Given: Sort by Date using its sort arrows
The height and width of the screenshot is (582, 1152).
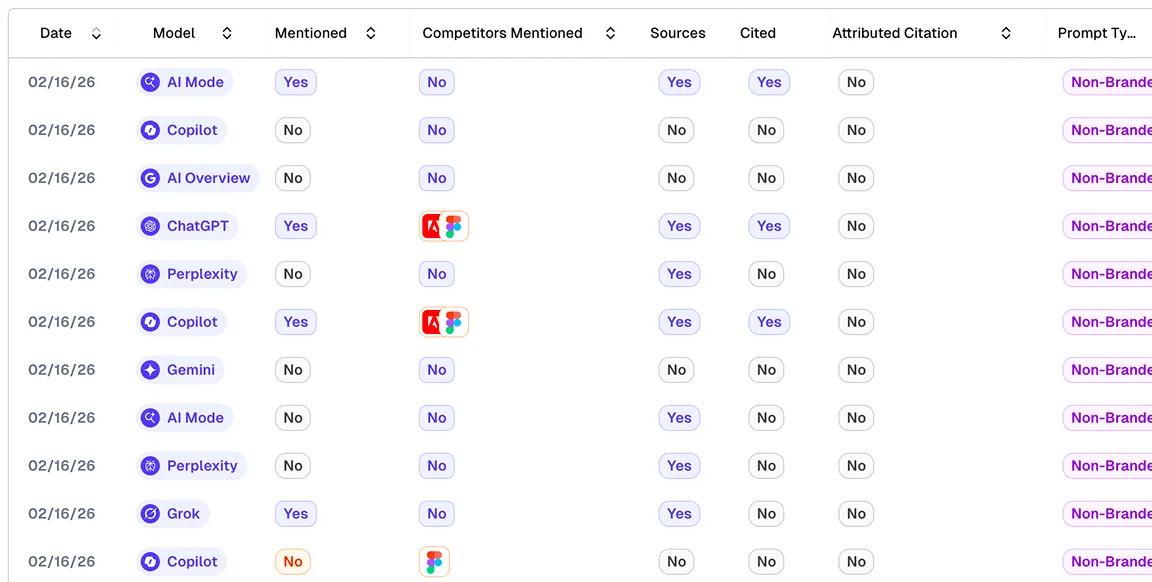Looking at the screenshot, I should click(x=96, y=33).
